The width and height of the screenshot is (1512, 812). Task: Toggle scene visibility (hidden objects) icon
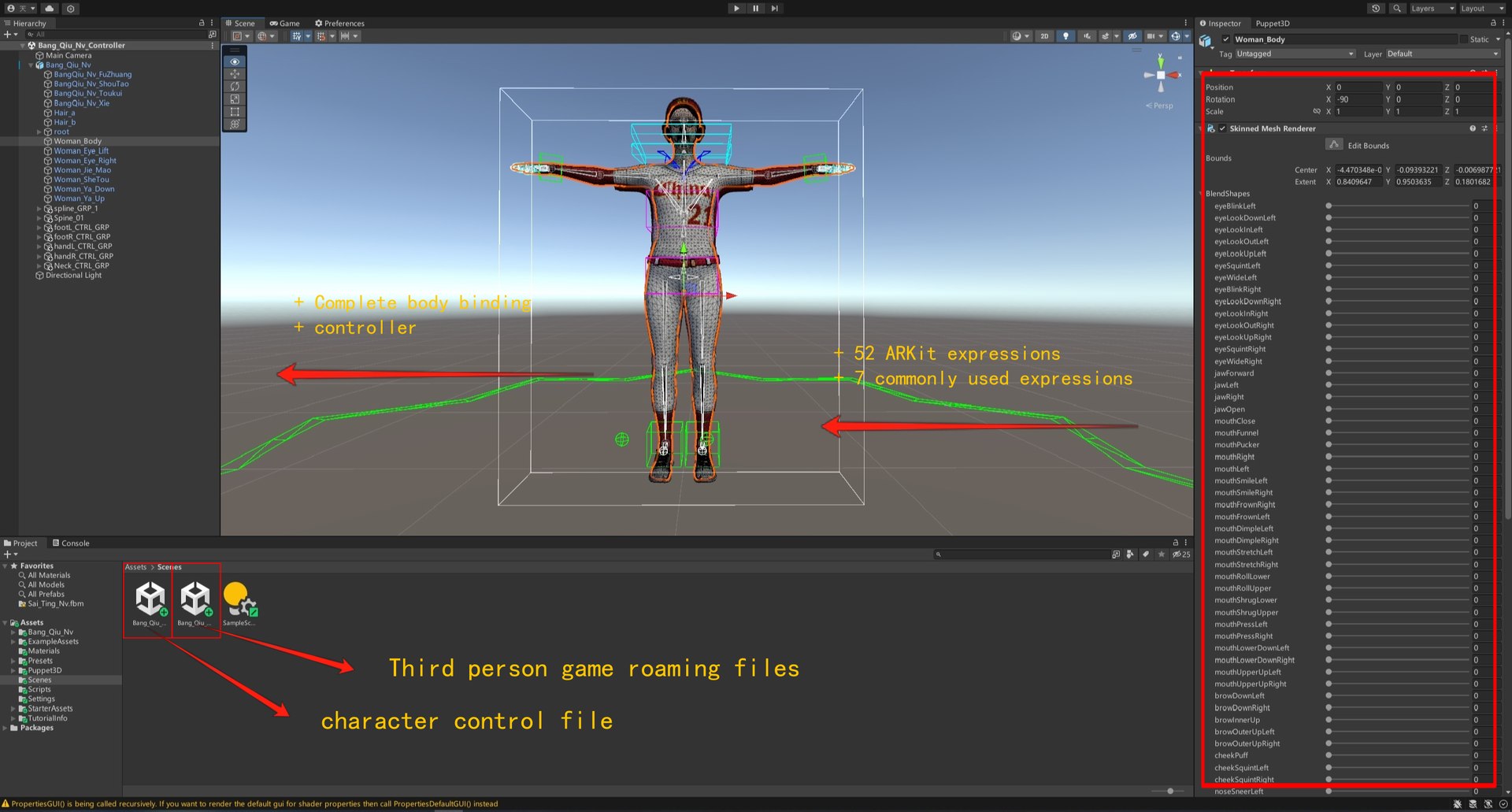tap(1132, 36)
